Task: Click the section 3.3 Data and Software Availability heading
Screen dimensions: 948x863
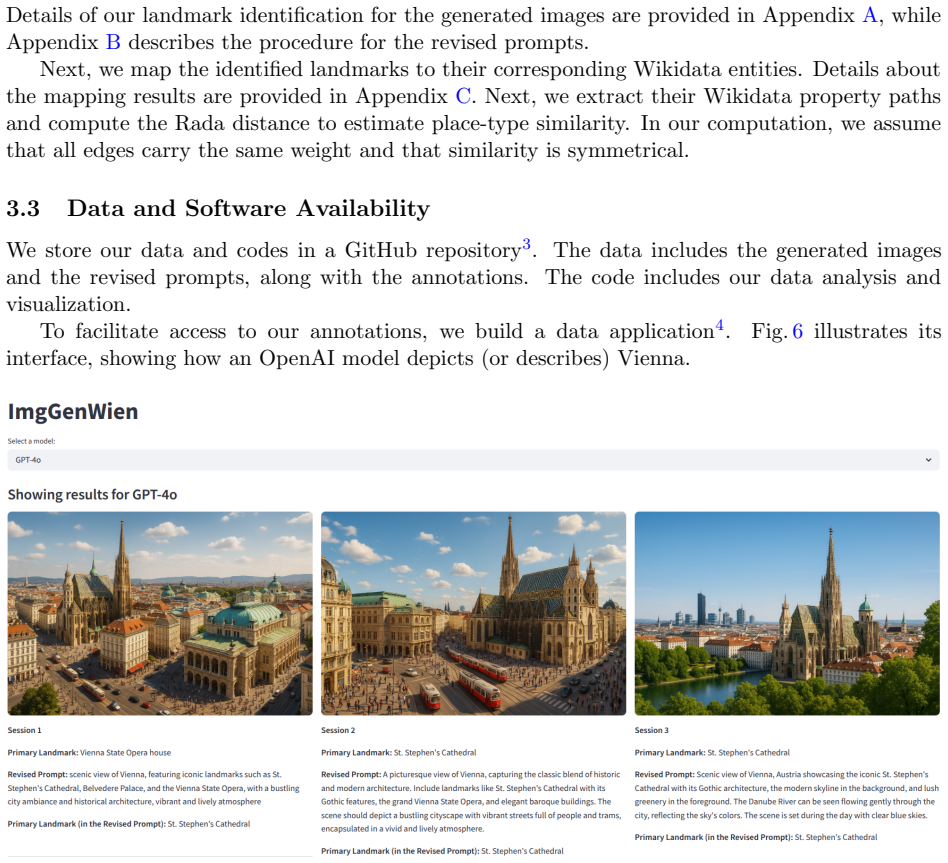Action: click(218, 209)
